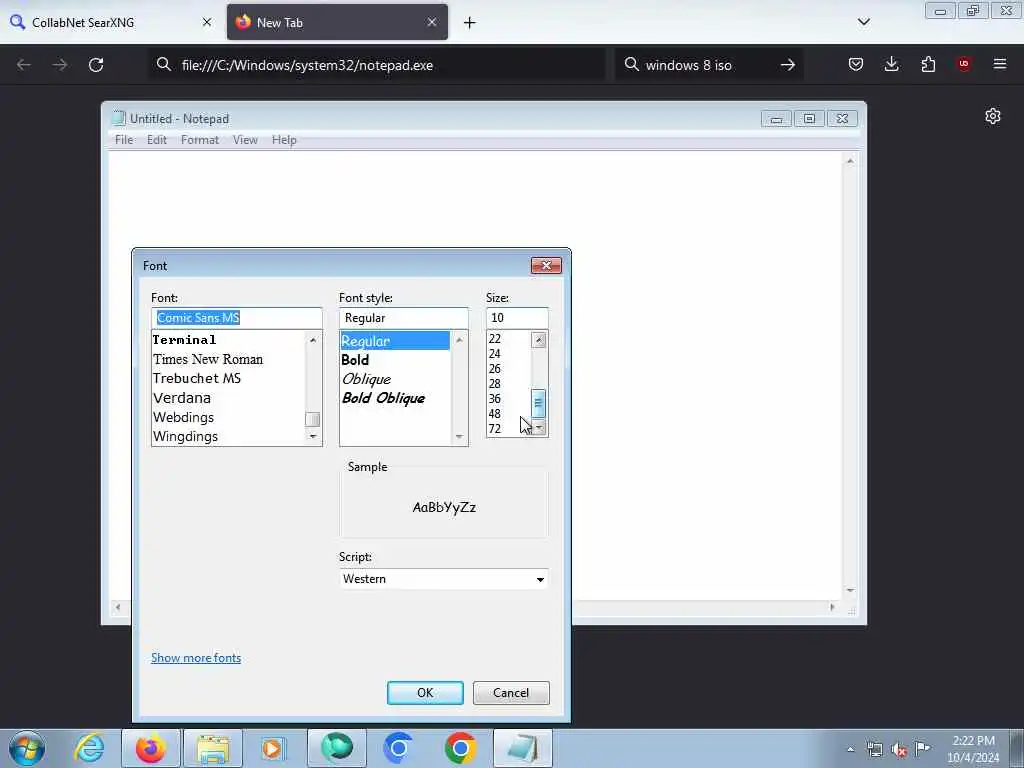The image size is (1024, 768).
Task: Open a new browser tab with plus
Action: 470,23
